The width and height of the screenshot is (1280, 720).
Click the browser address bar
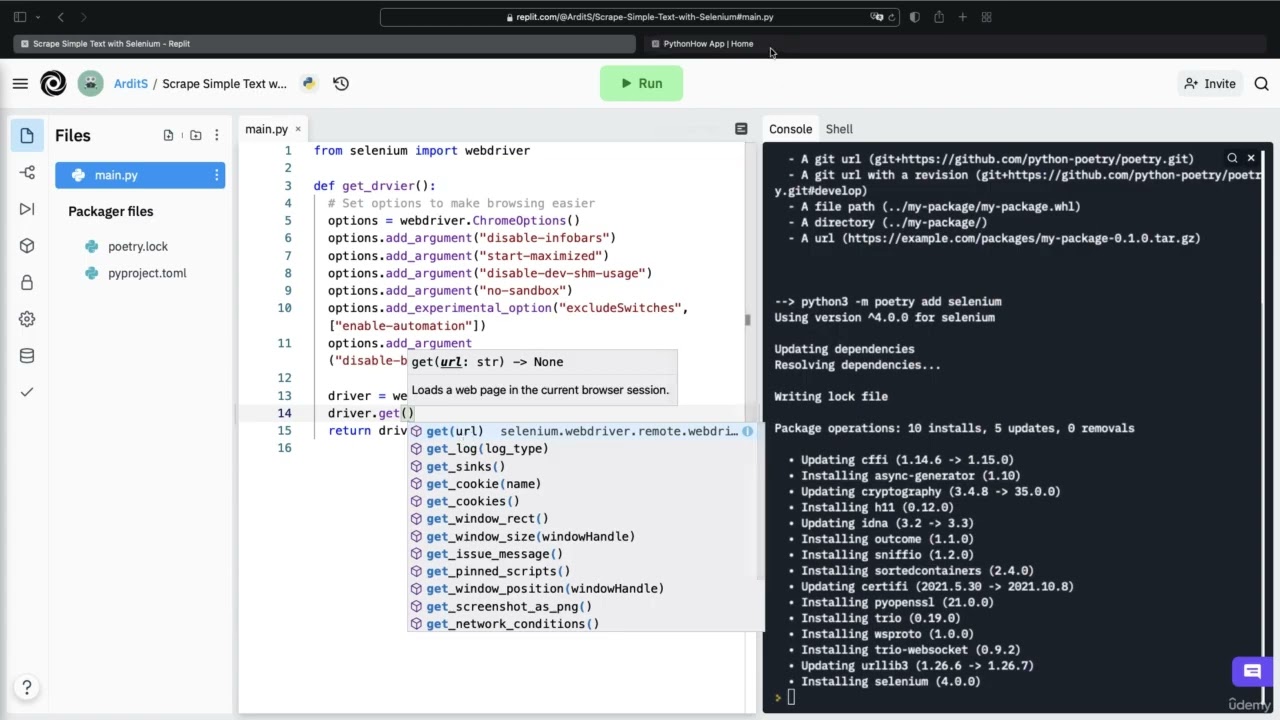[x=640, y=17]
